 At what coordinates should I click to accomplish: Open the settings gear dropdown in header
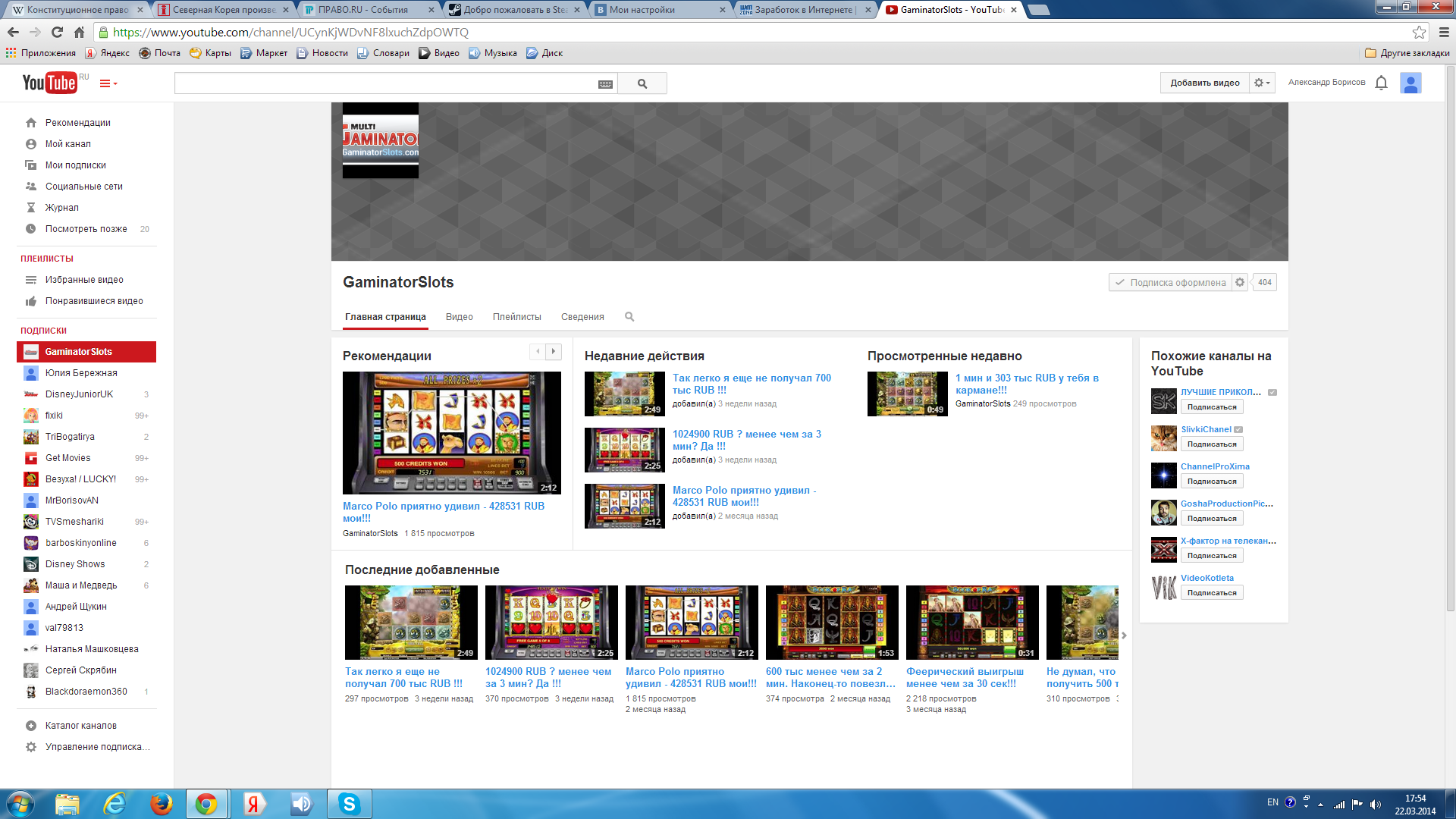1262,83
